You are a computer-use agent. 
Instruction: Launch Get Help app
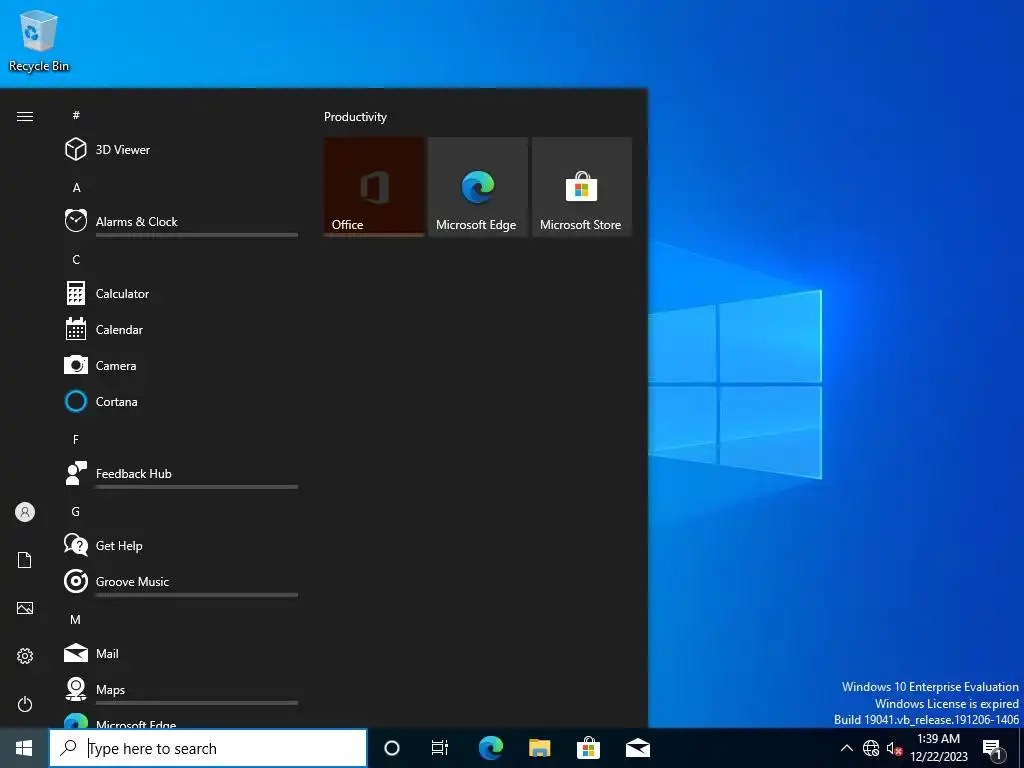pos(180,545)
